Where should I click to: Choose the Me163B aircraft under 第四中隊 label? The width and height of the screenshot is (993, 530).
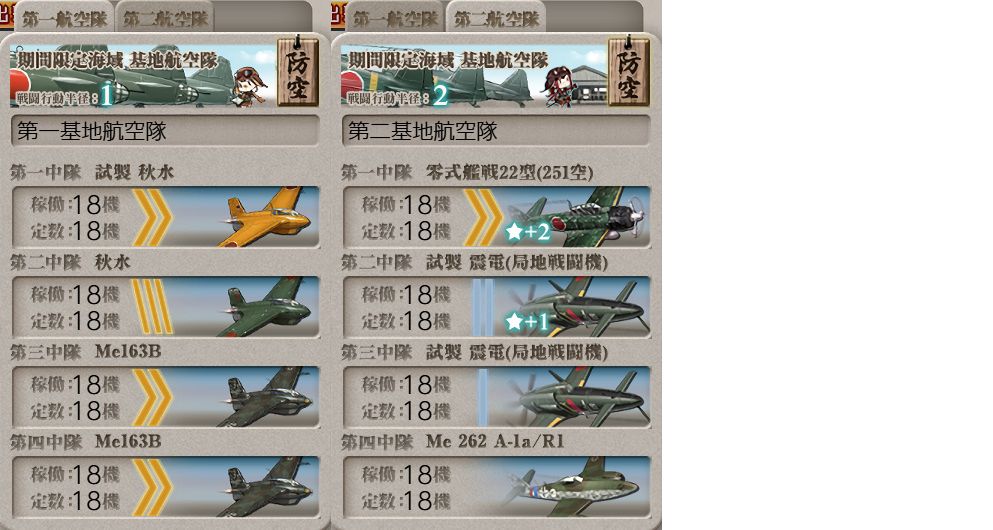tap(266, 486)
